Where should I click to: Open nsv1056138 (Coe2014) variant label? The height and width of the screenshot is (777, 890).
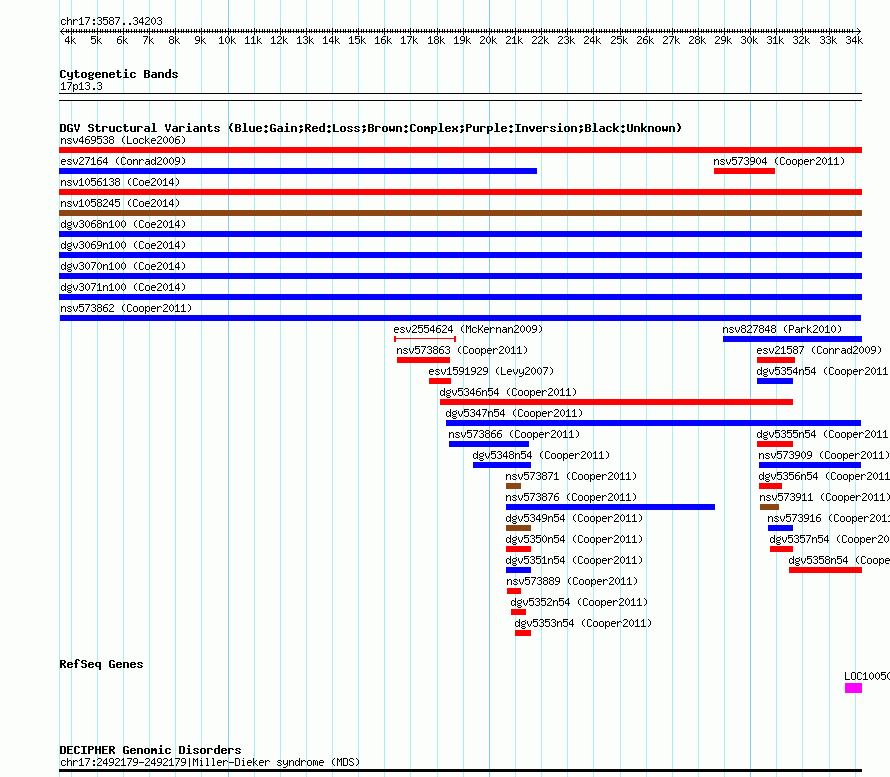(120, 182)
